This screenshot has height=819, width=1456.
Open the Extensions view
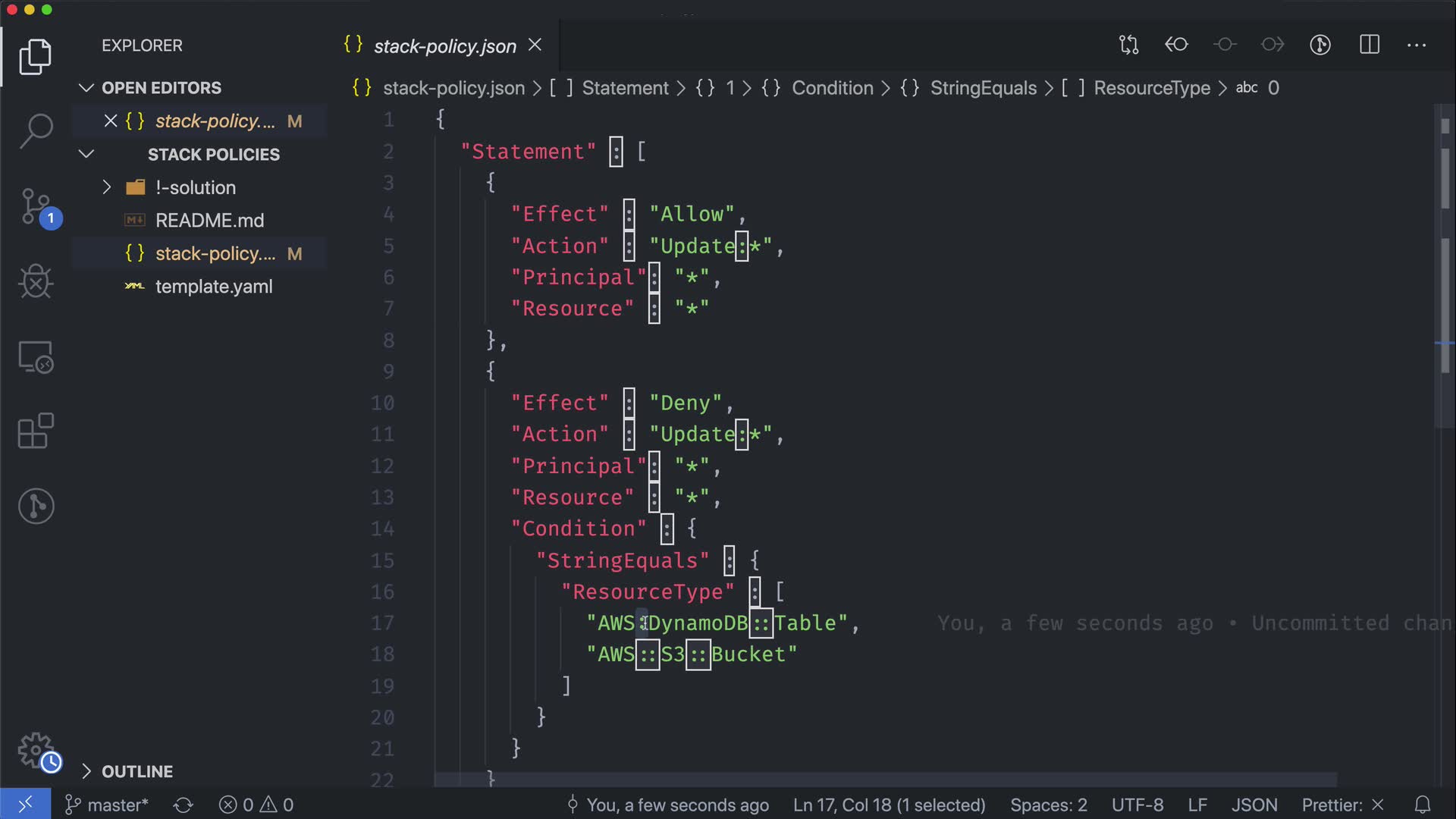(36, 431)
